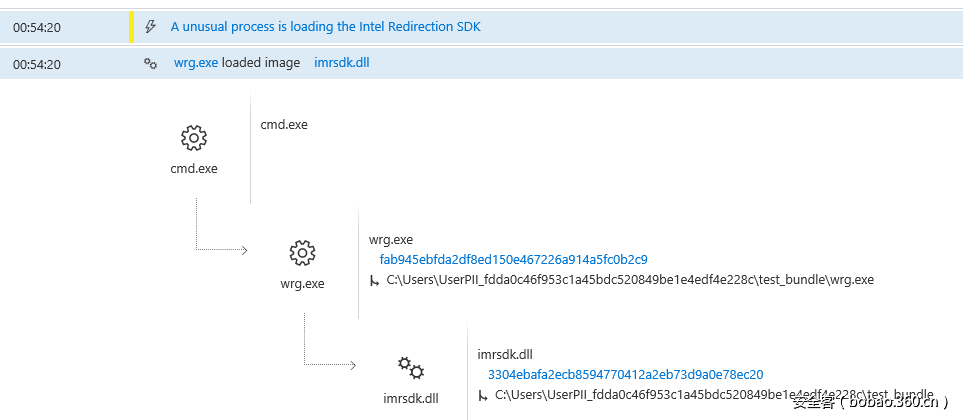The width and height of the screenshot is (963, 420).
Task: Select the cmd.exe process gear icon
Action: click(194, 138)
